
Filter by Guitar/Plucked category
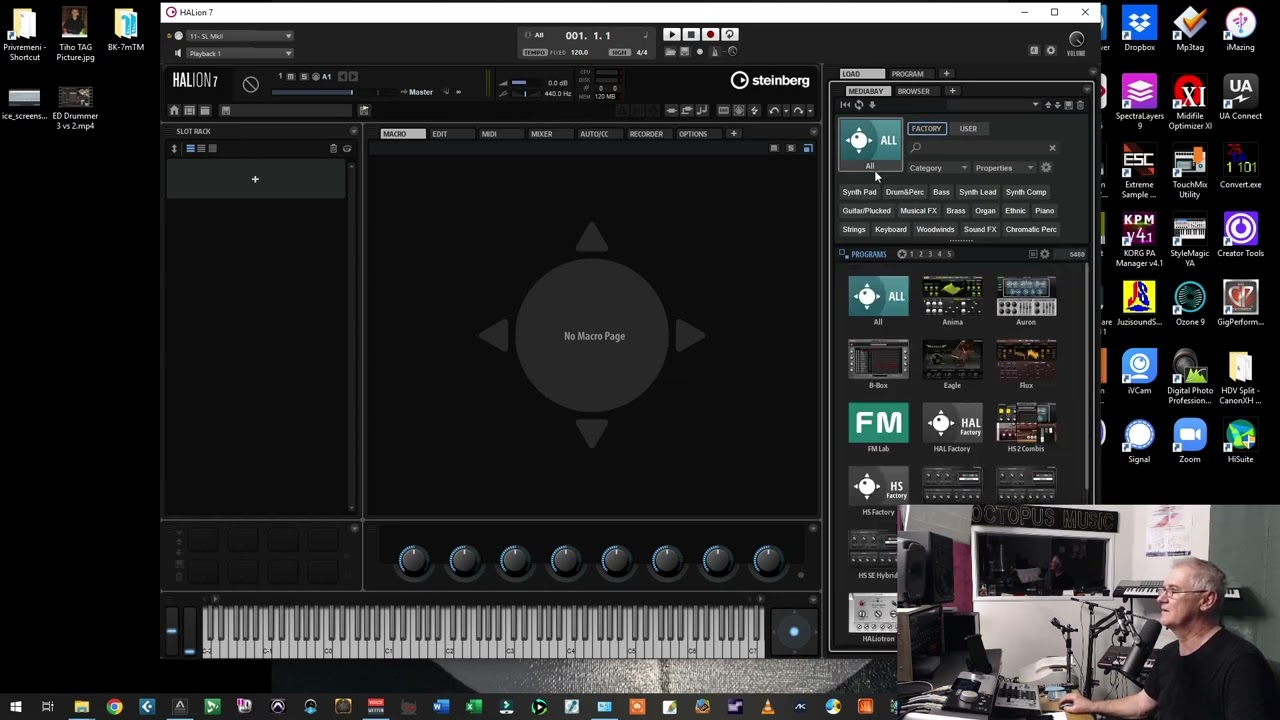coord(866,211)
